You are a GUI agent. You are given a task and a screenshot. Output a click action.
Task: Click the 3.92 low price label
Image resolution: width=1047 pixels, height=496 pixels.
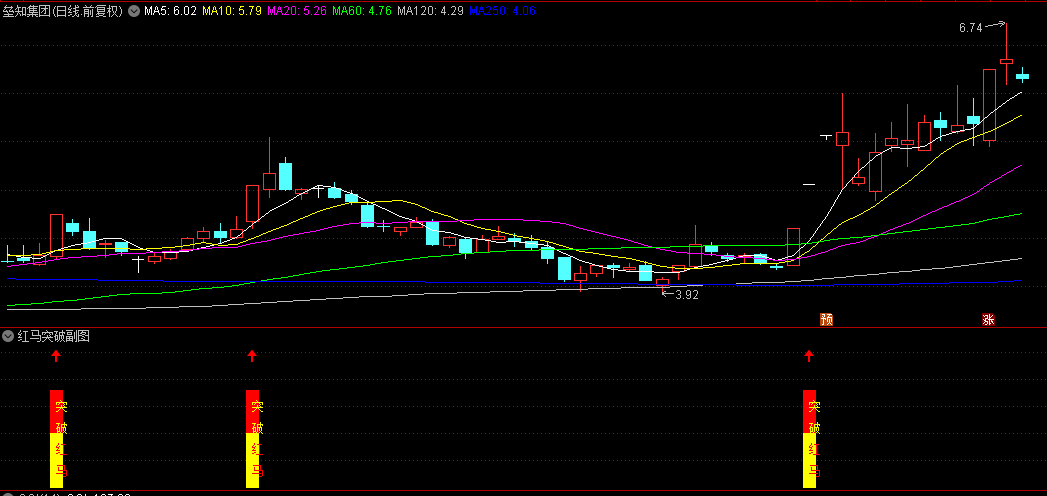[x=686, y=294]
